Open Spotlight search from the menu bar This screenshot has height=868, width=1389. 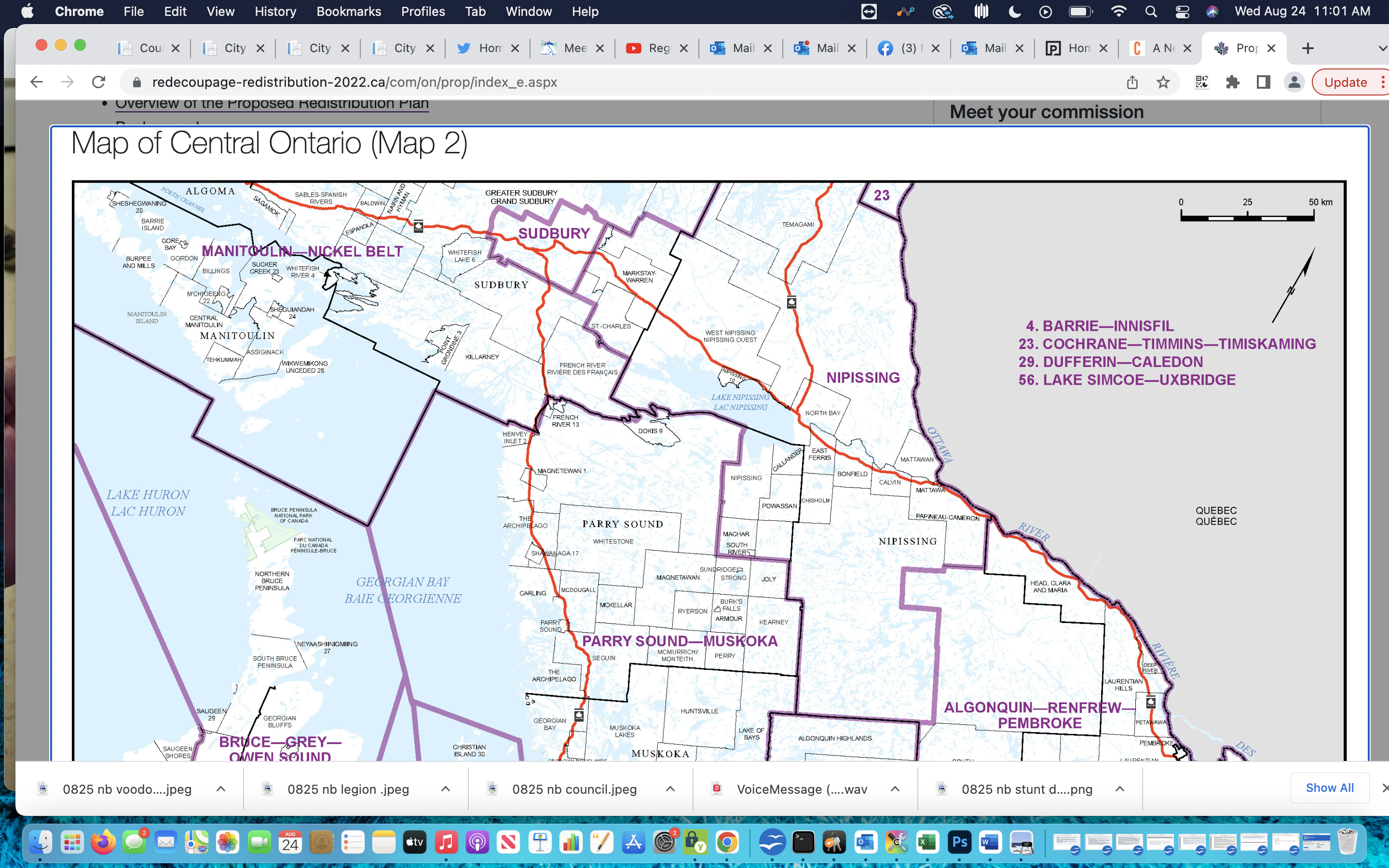point(1150,11)
